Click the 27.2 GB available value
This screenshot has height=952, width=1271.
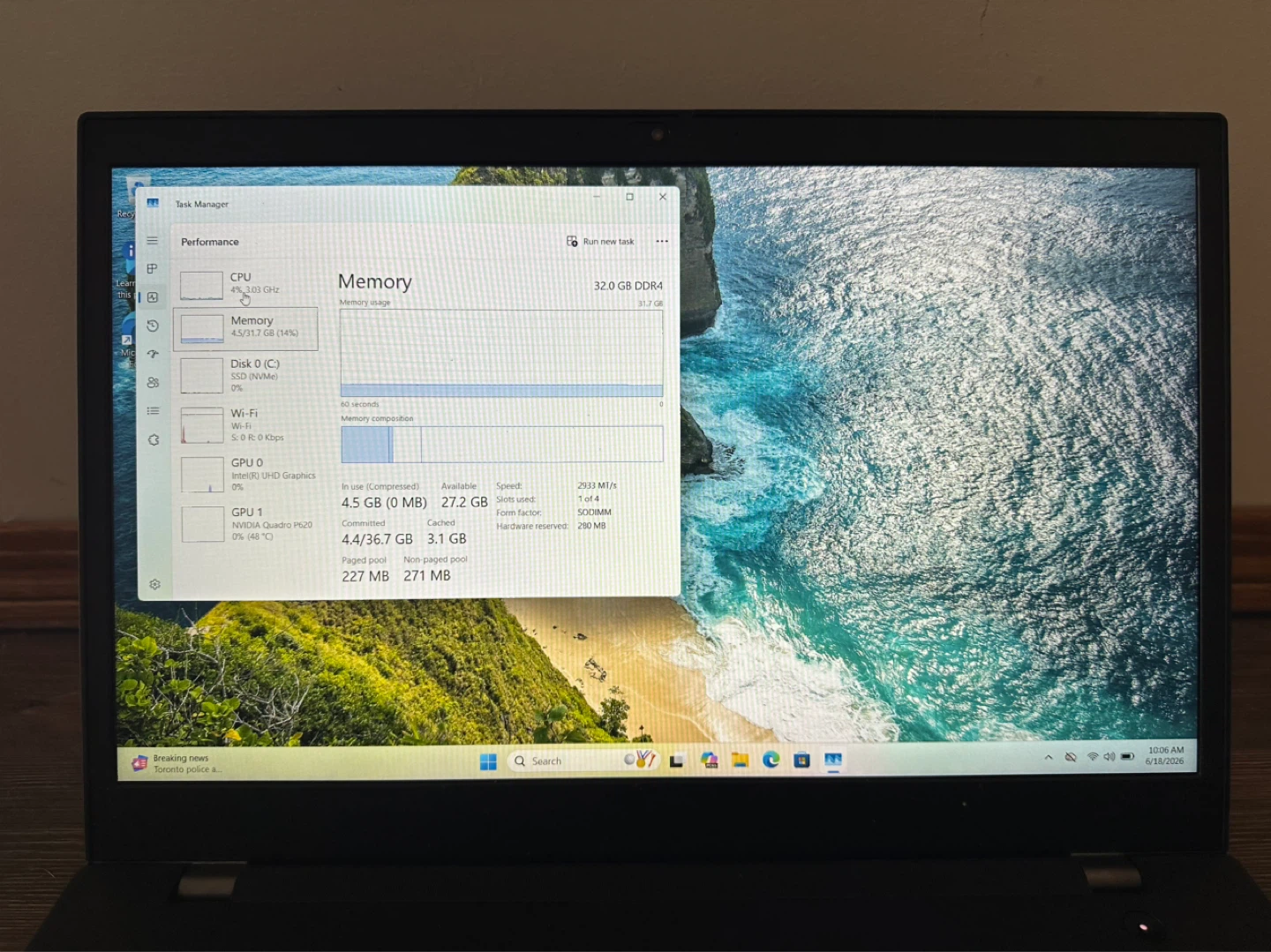[x=464, y=501]
